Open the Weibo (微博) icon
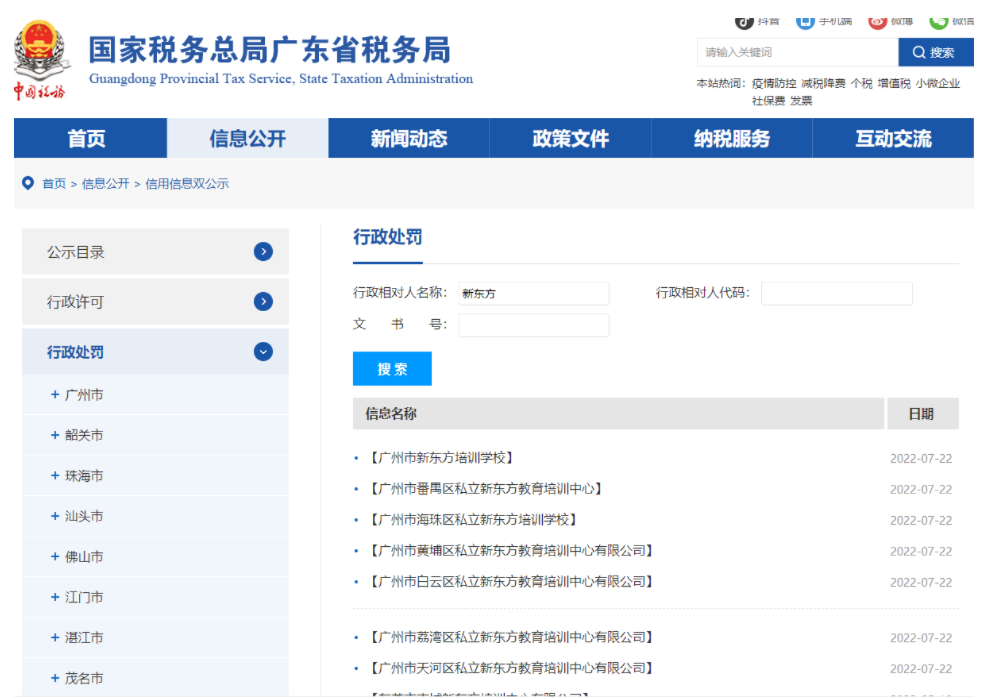 [877, 22]
